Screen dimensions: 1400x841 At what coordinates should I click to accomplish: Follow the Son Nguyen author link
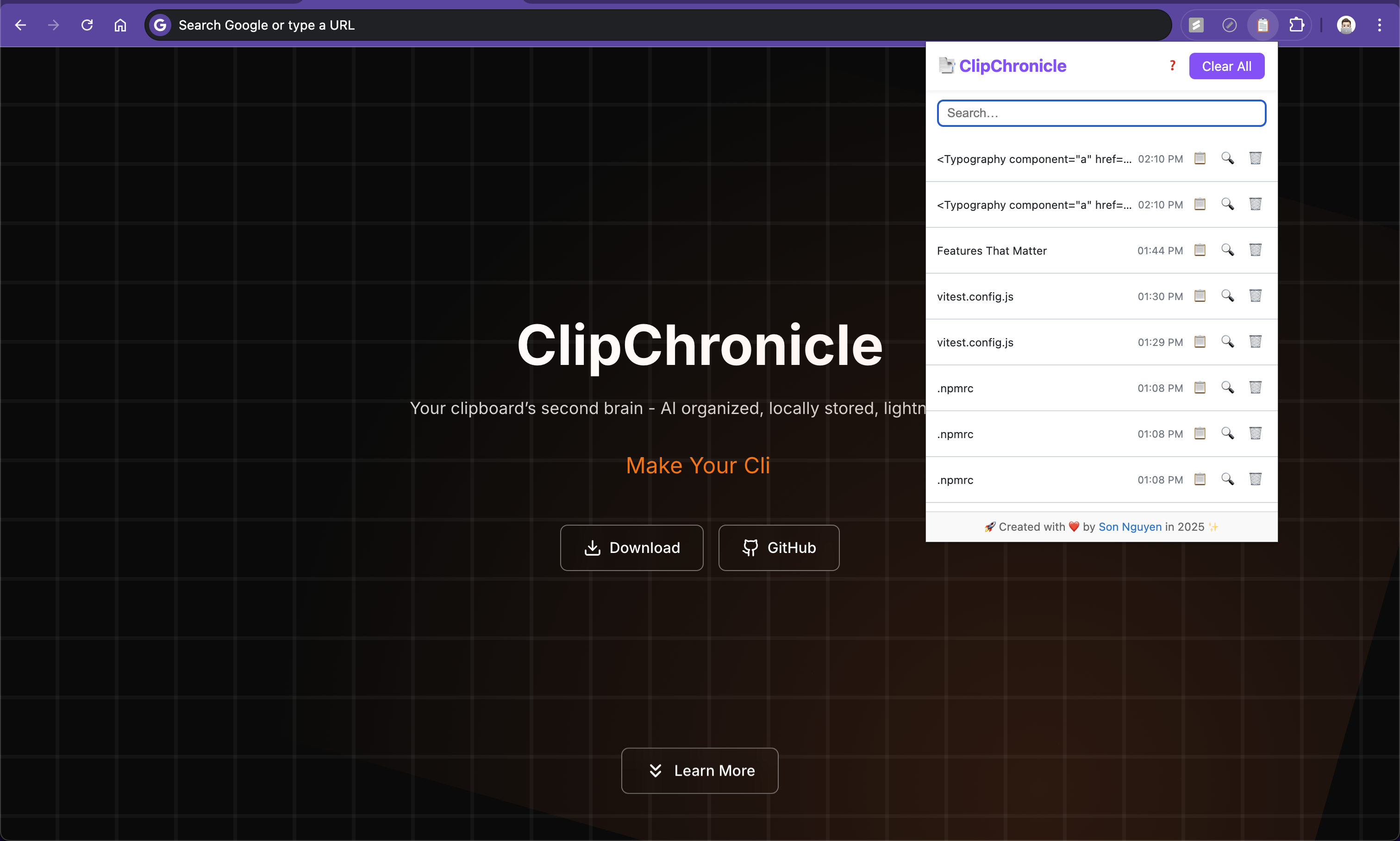(x=1129, y=527)
